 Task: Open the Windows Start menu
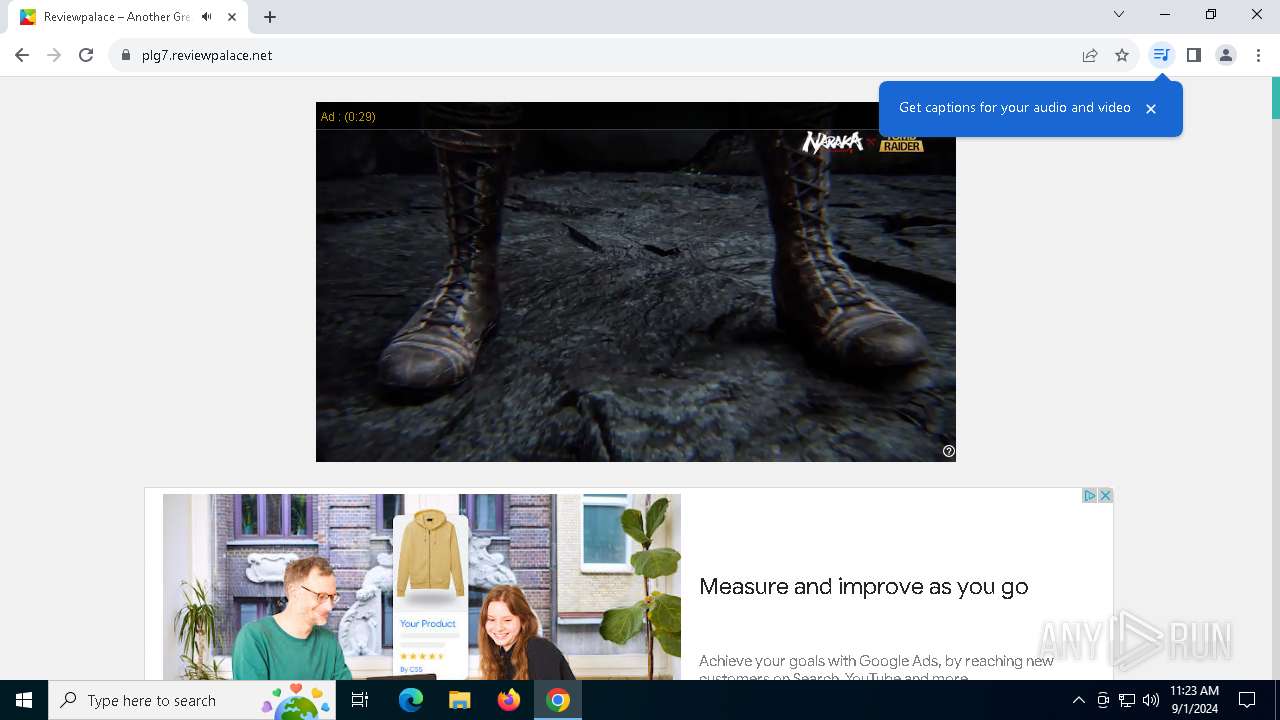(24, 700)
